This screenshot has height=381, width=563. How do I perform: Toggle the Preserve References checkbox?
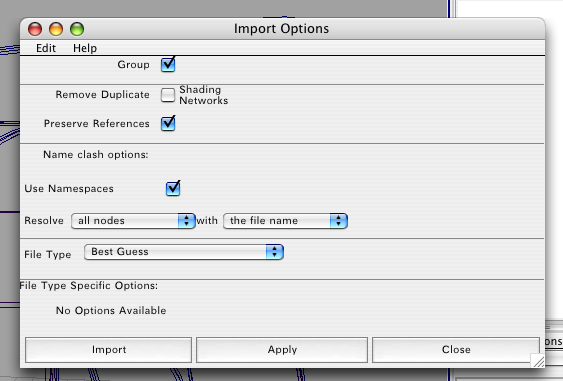click(x=168, y=124)
